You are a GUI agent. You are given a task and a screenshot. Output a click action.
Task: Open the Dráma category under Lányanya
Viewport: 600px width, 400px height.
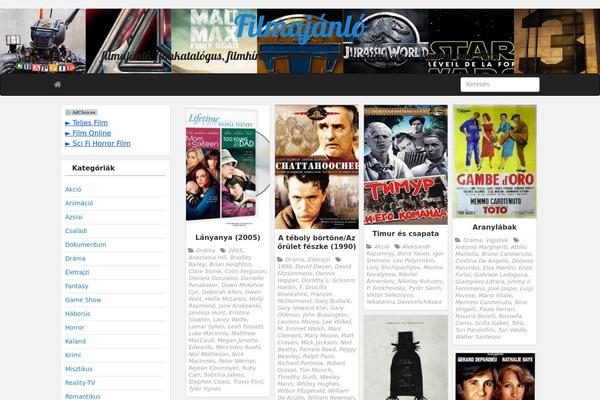pyautogui.click(x=205, y=250)
